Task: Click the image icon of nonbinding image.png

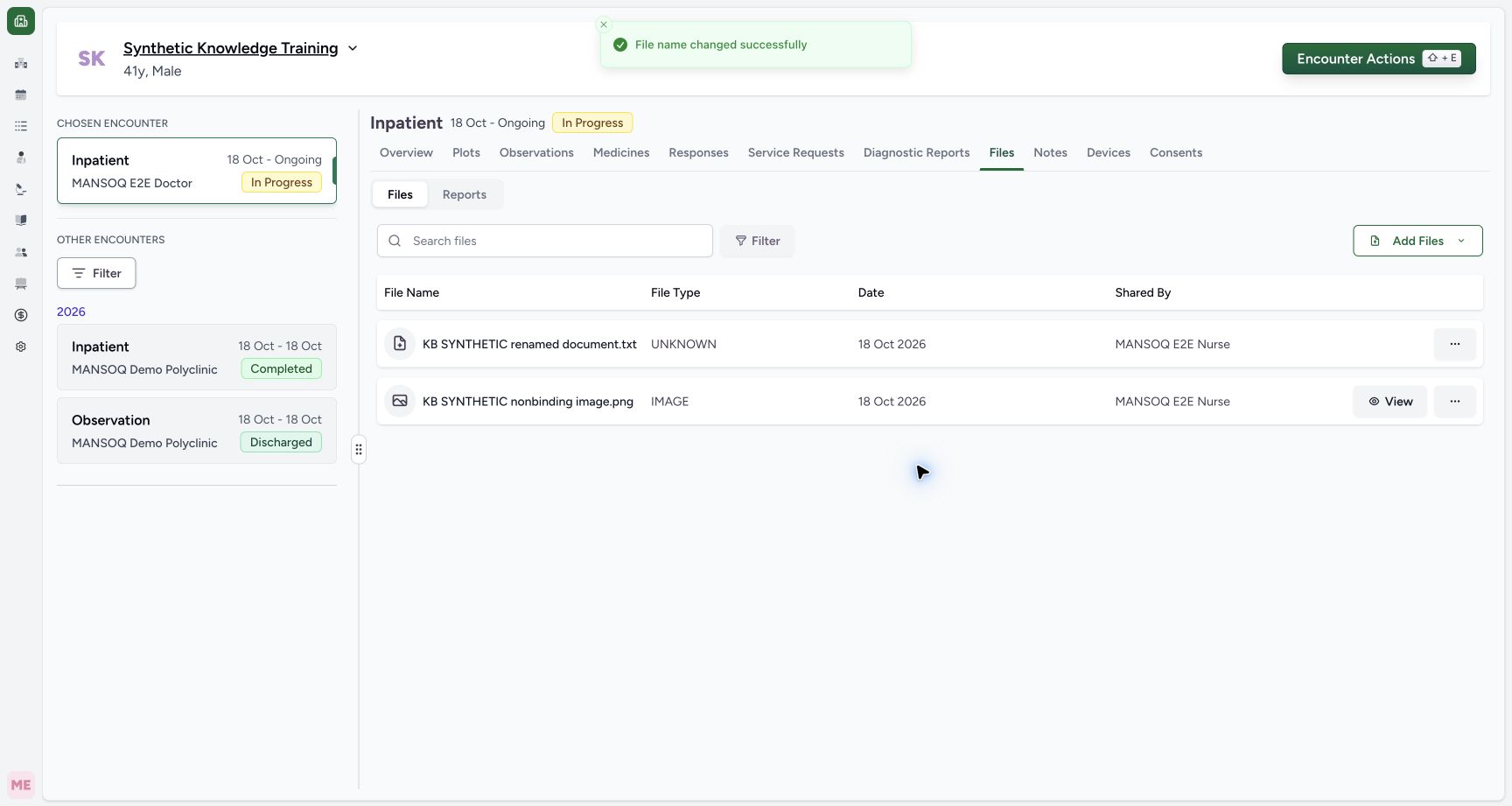Action: coord(400,401)
